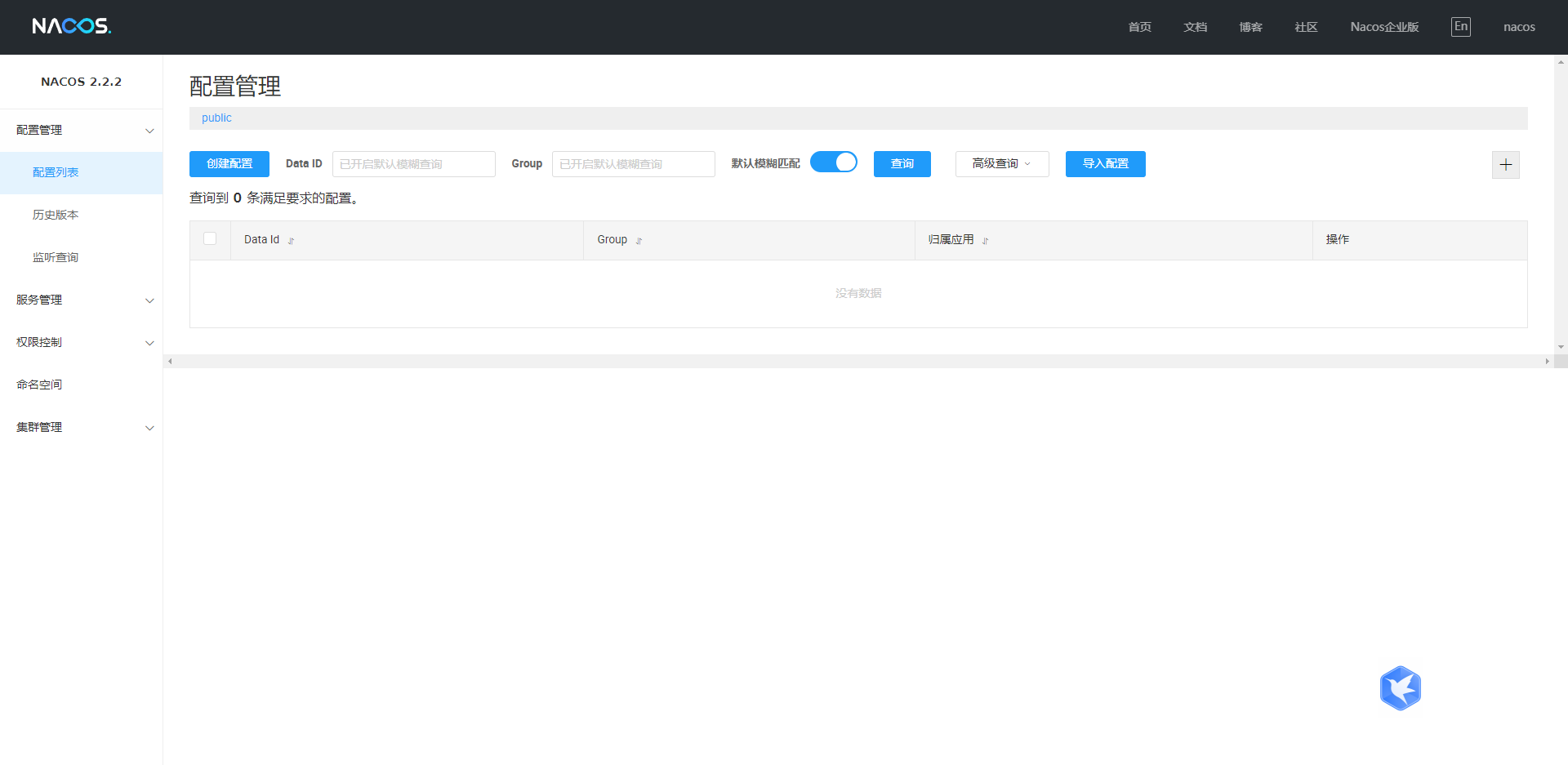1568x765 pixels.
Task: Click the plus icon to add configuration
Action: [1505, 165]
